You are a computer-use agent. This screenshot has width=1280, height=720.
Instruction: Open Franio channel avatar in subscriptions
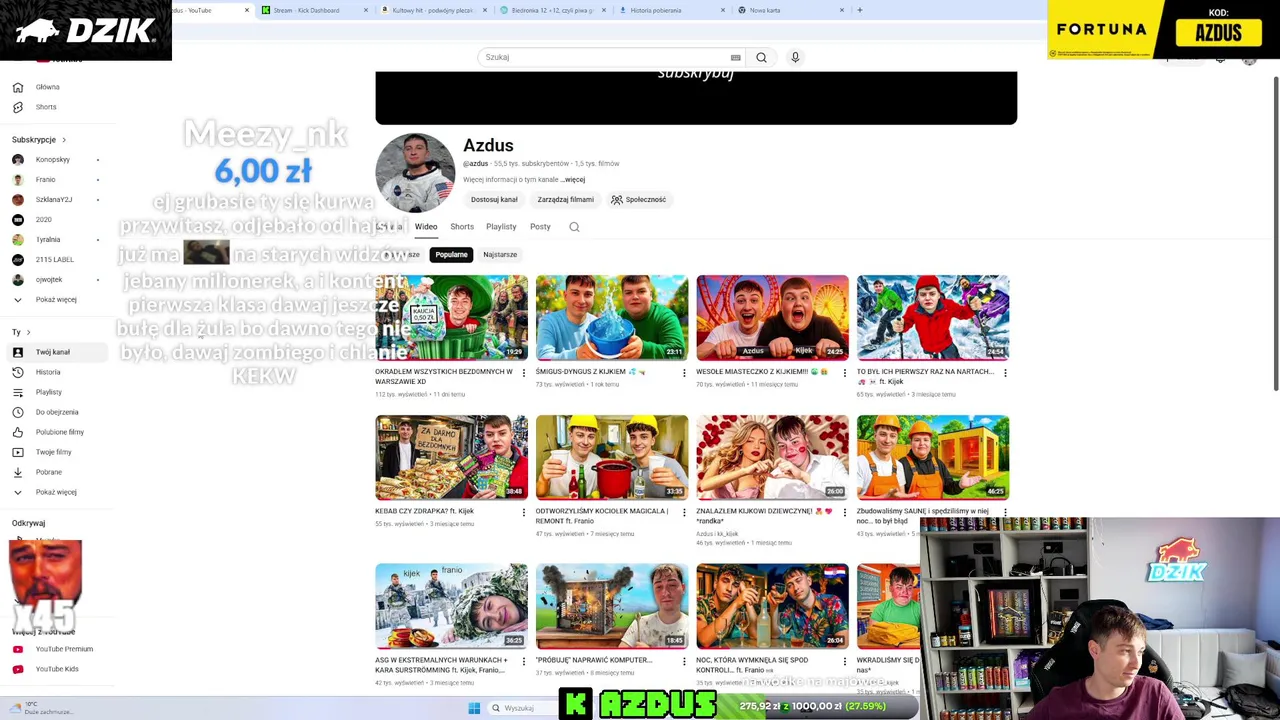17,180
